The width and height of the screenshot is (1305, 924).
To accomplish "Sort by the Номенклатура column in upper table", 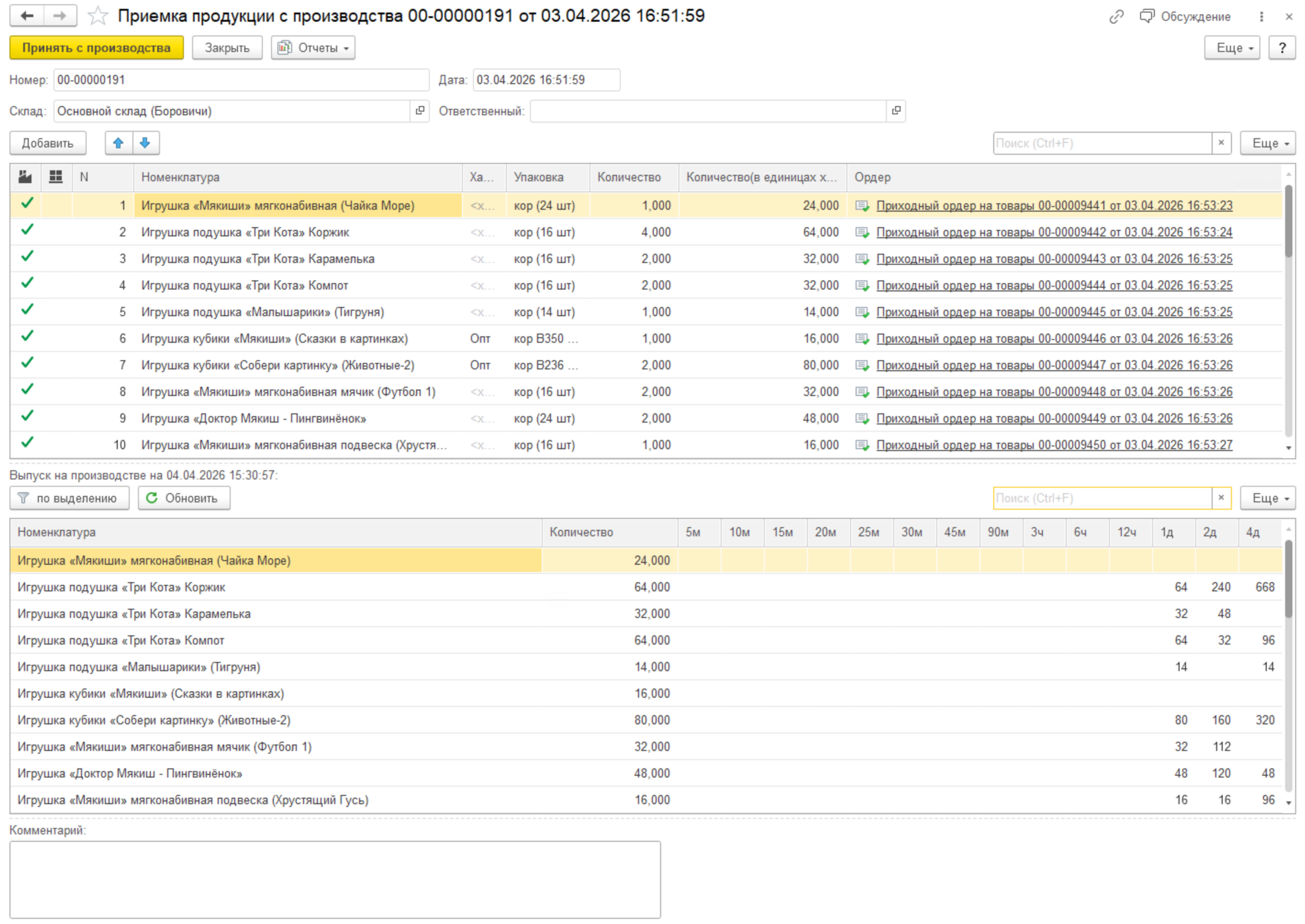I will pos(298,177).
